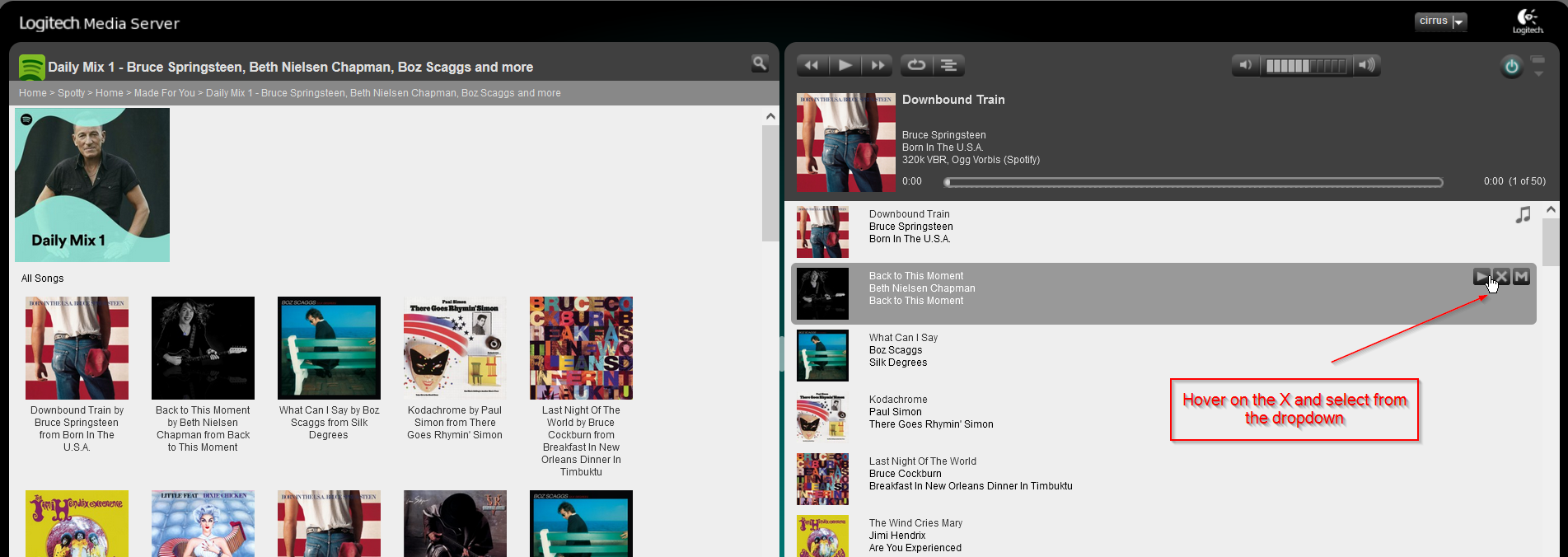Select What Can I Say in playlist
Screen dimensions: 1568x557
(x=903, y=338)
